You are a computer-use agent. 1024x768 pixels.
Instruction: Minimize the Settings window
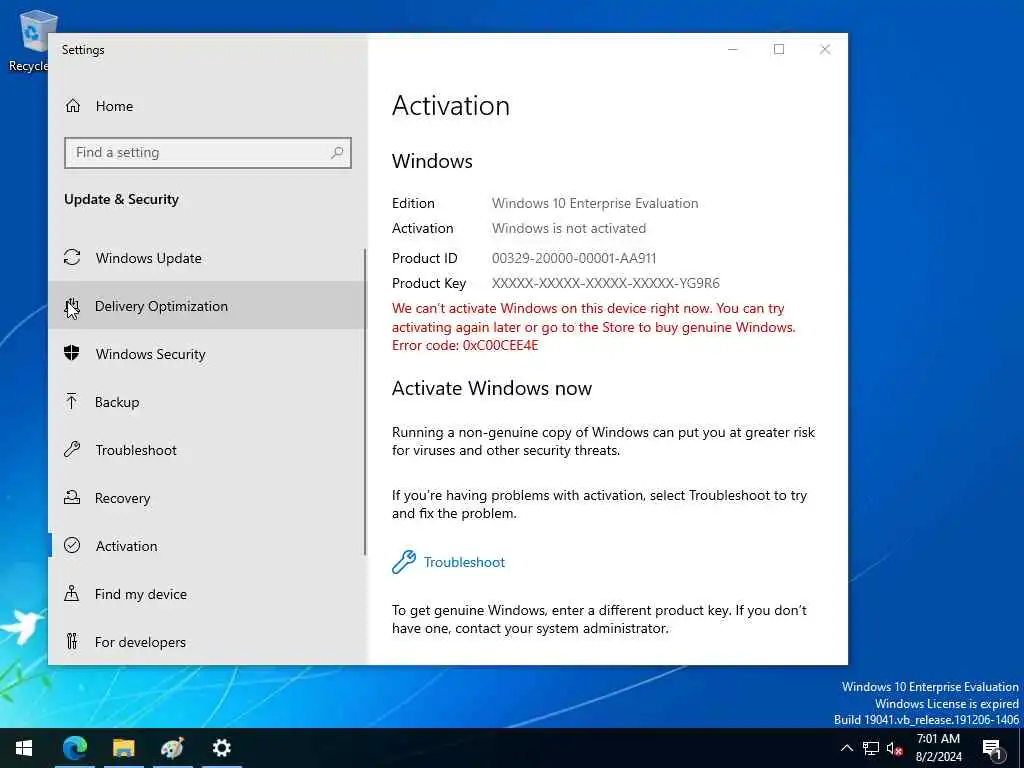(733, 50)
